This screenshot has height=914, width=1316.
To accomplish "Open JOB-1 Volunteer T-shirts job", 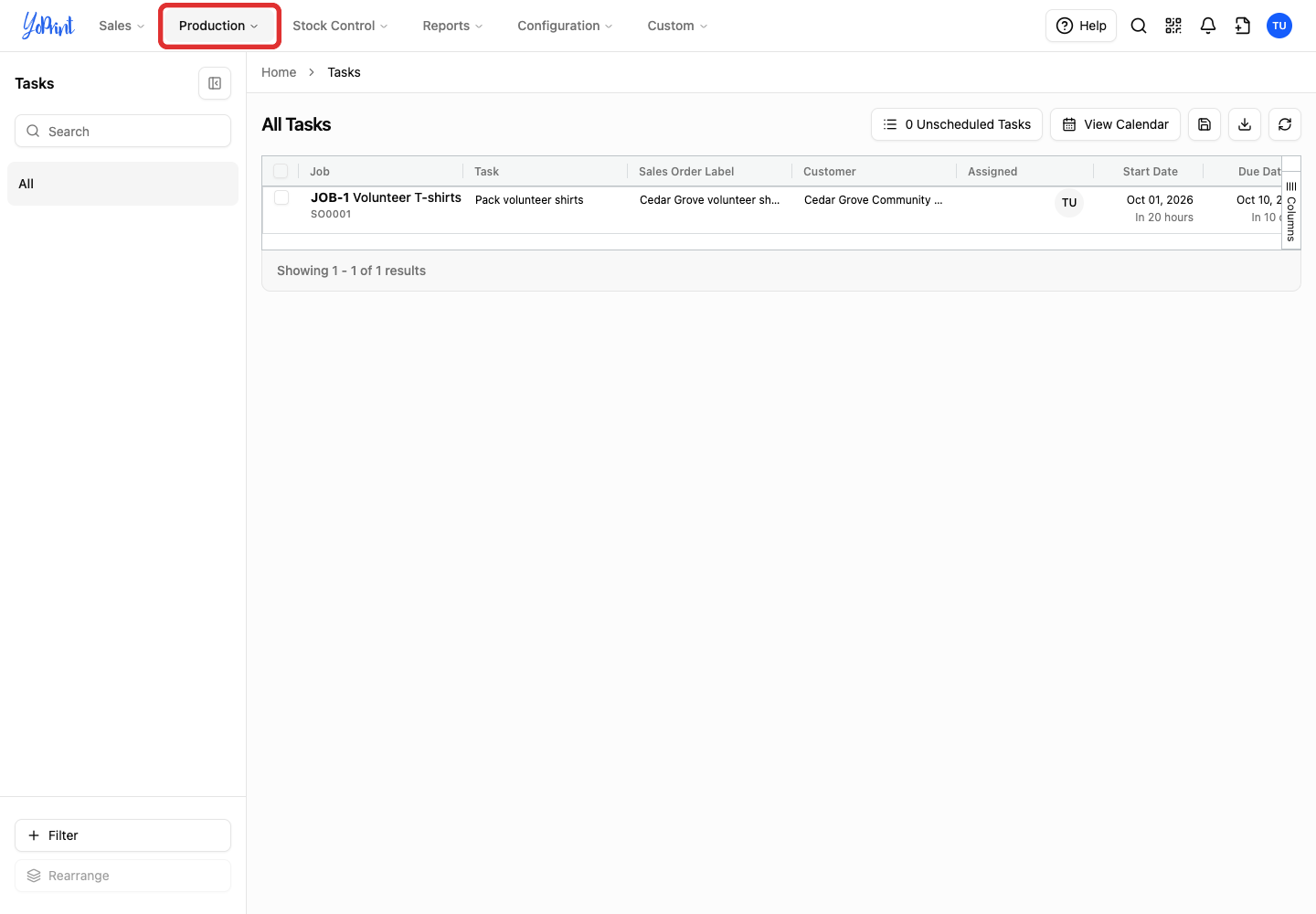I will point(386,197).
